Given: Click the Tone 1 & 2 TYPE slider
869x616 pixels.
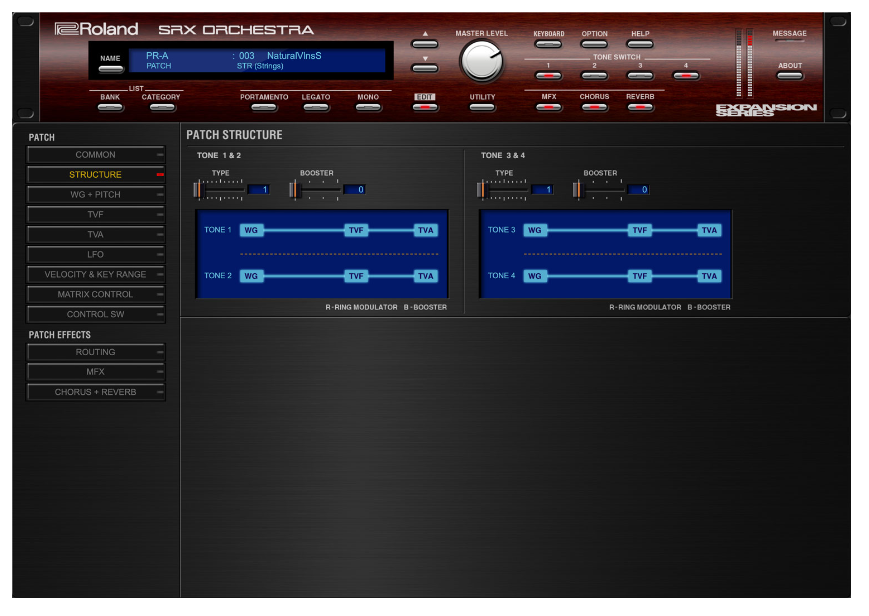Looking at the screenshot, I should tap(219, 190).
